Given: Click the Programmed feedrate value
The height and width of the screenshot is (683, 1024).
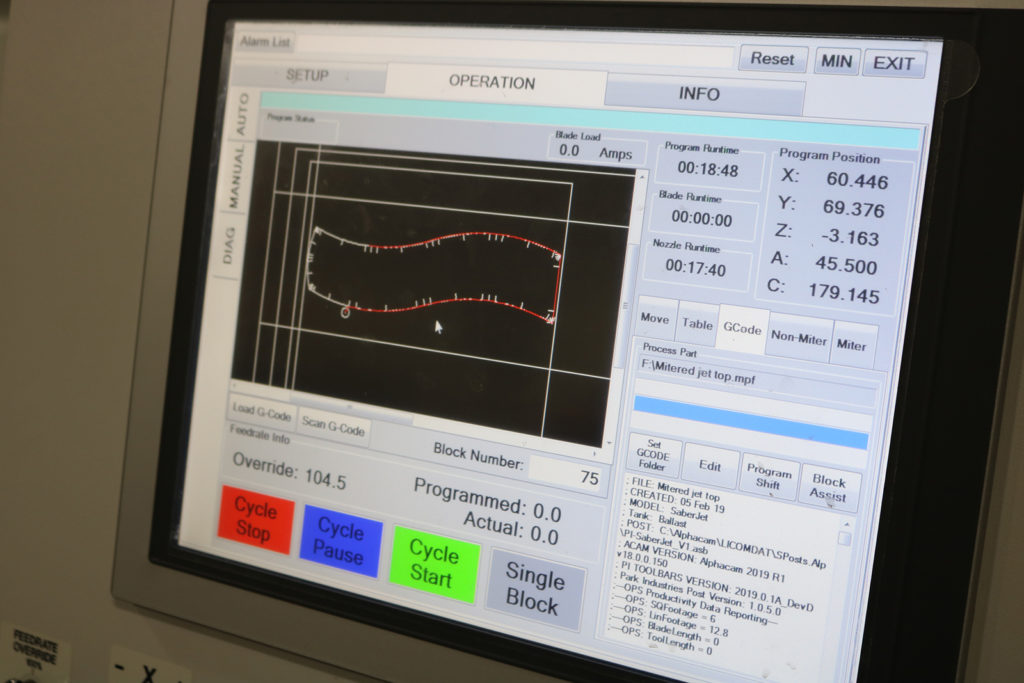Looking at the screenshot, I should pos(547,514).
